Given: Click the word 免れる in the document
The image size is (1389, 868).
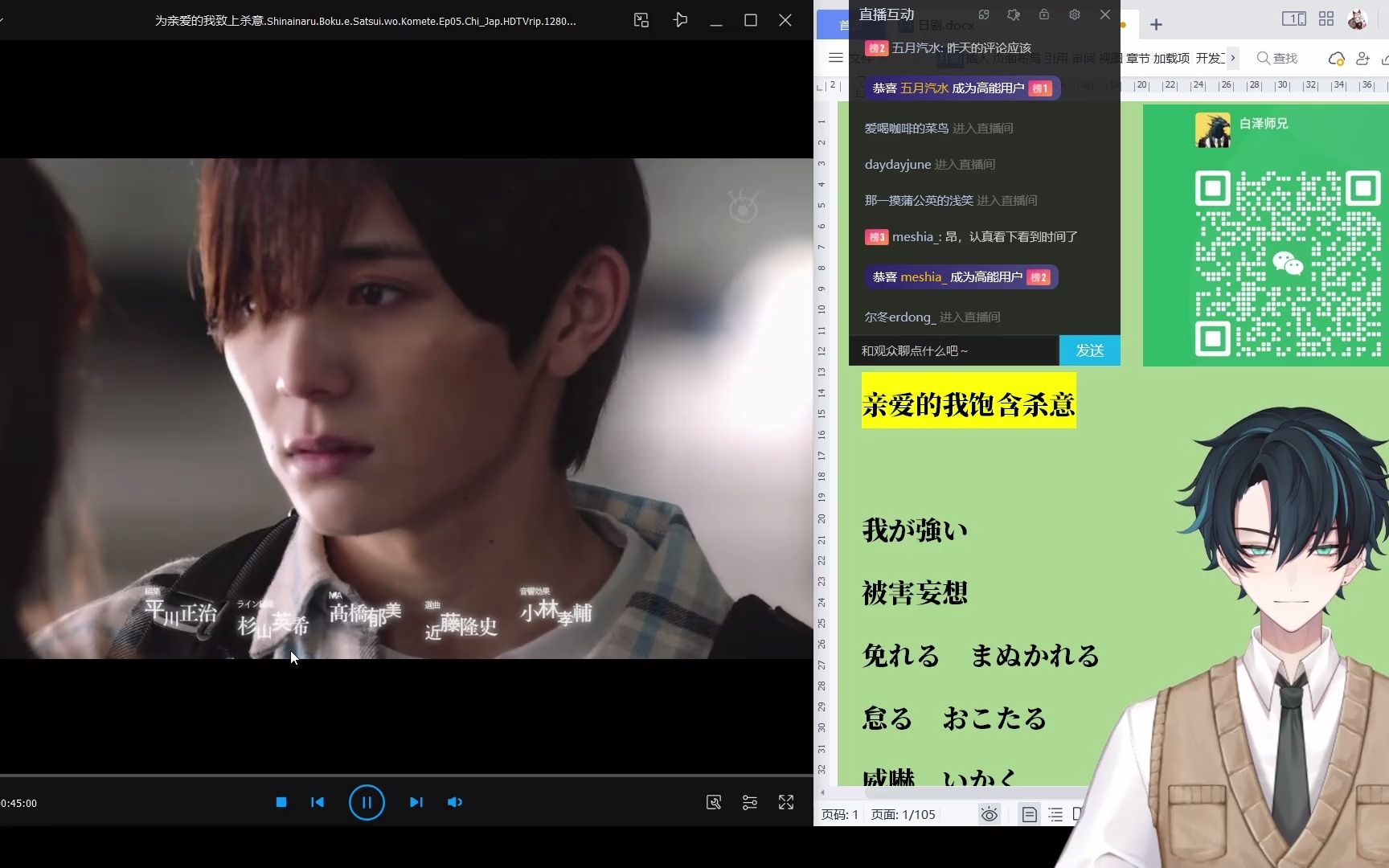Looking at the screenshot, I should pyautogui.click(x=900, y=656).
